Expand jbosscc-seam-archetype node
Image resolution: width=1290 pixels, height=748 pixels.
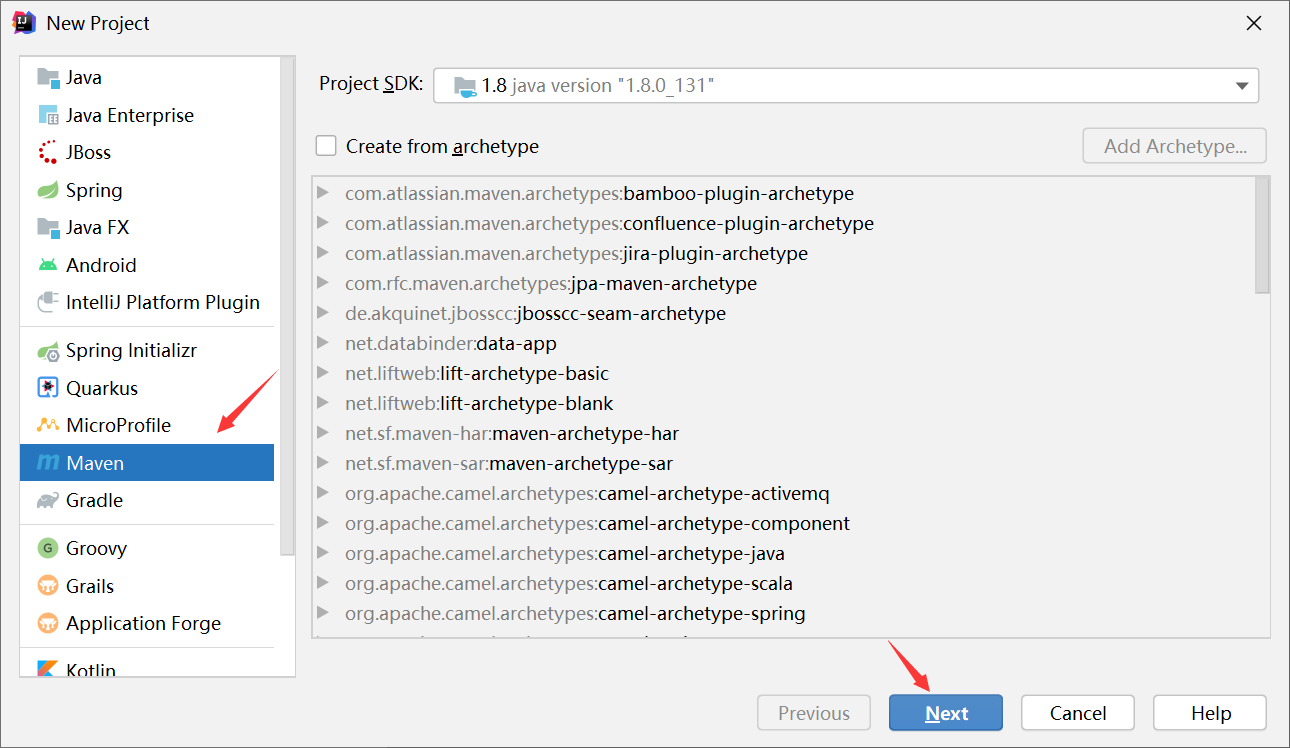point(323,313)
